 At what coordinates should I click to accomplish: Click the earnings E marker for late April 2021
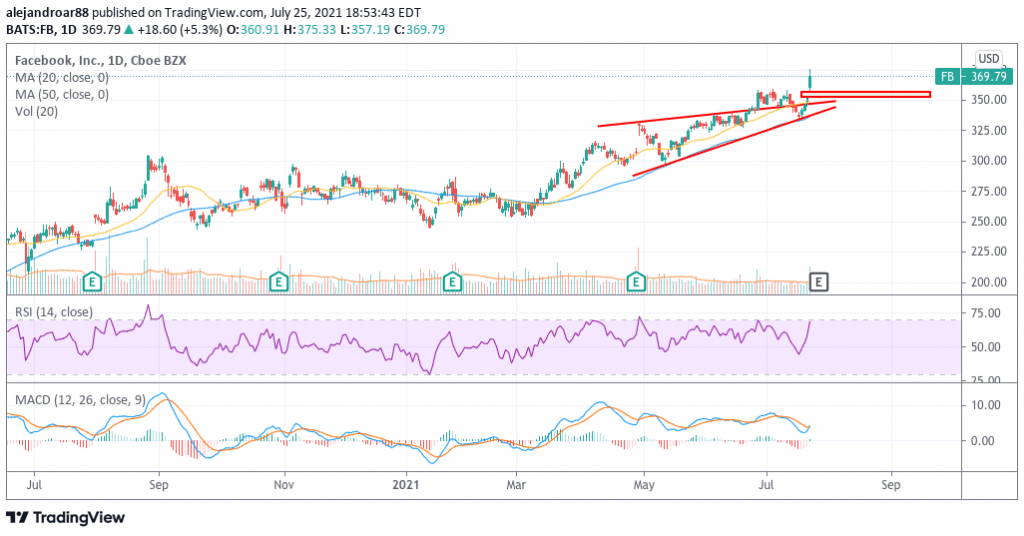[x=636, y=282]
